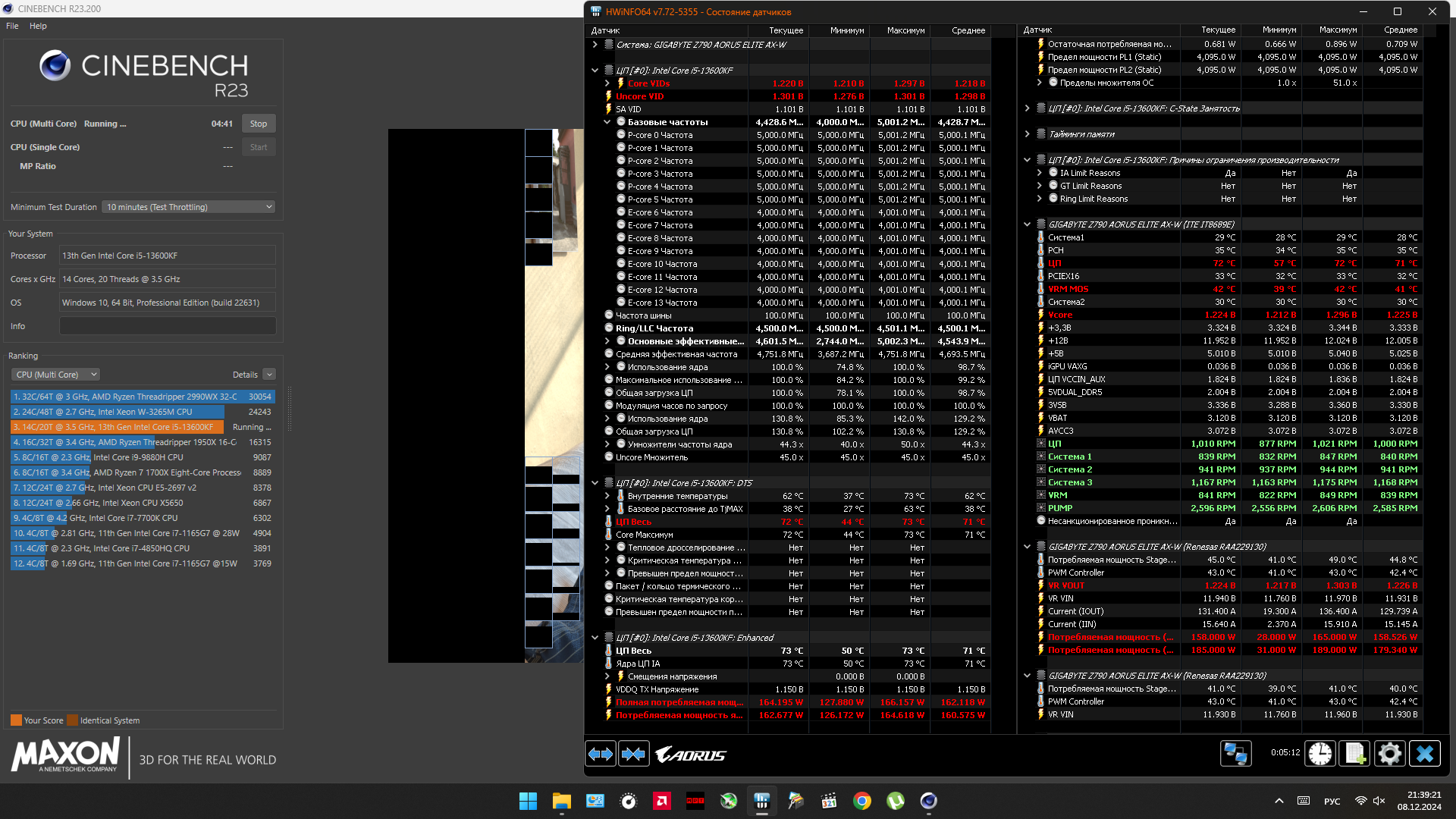Open the Help menu in Cinebench
The width and height of the screenshot is (1456, 819).
tap(38, 26)
